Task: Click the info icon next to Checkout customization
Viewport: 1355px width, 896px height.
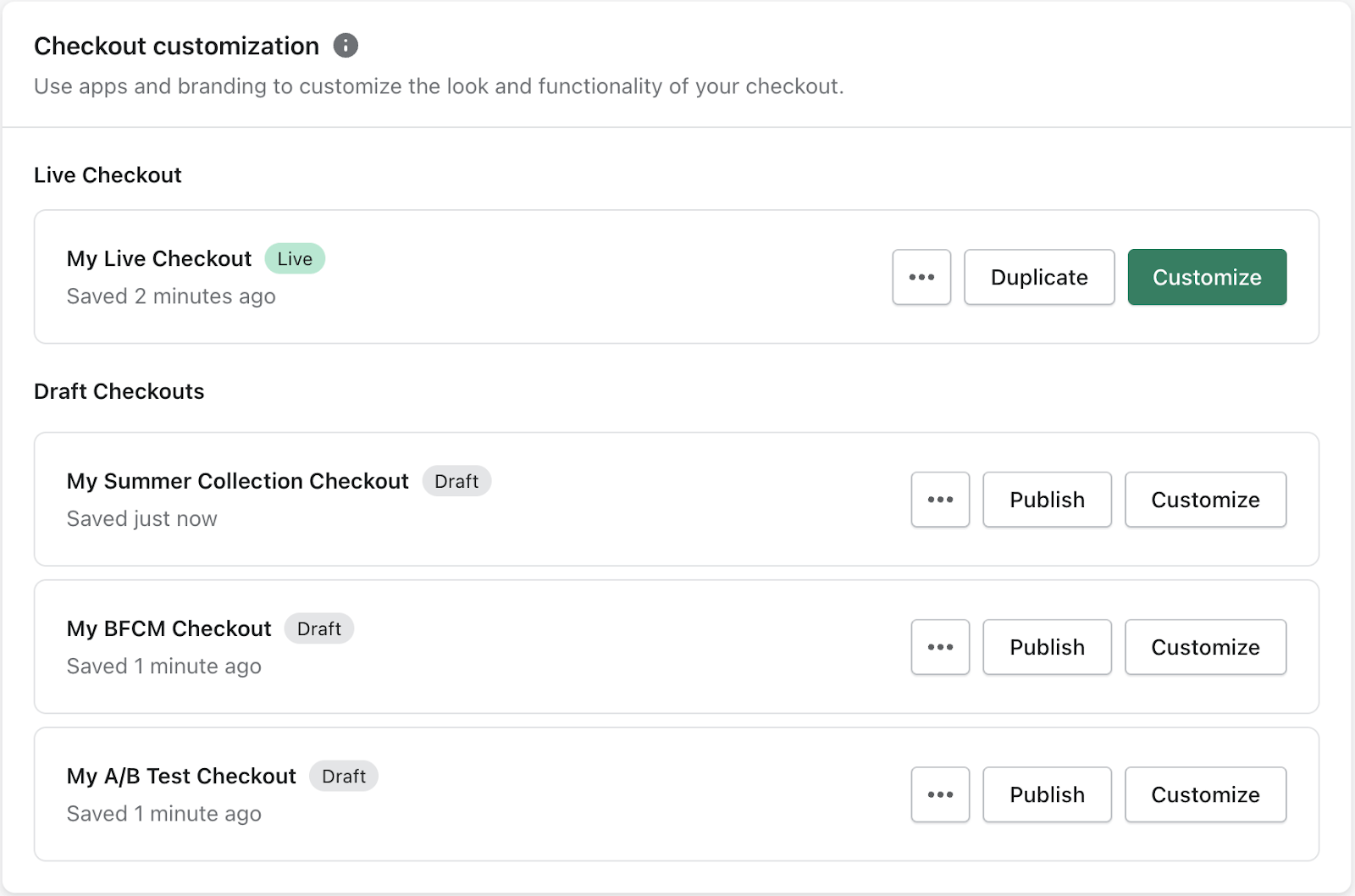Action: (x=346, y=47)
